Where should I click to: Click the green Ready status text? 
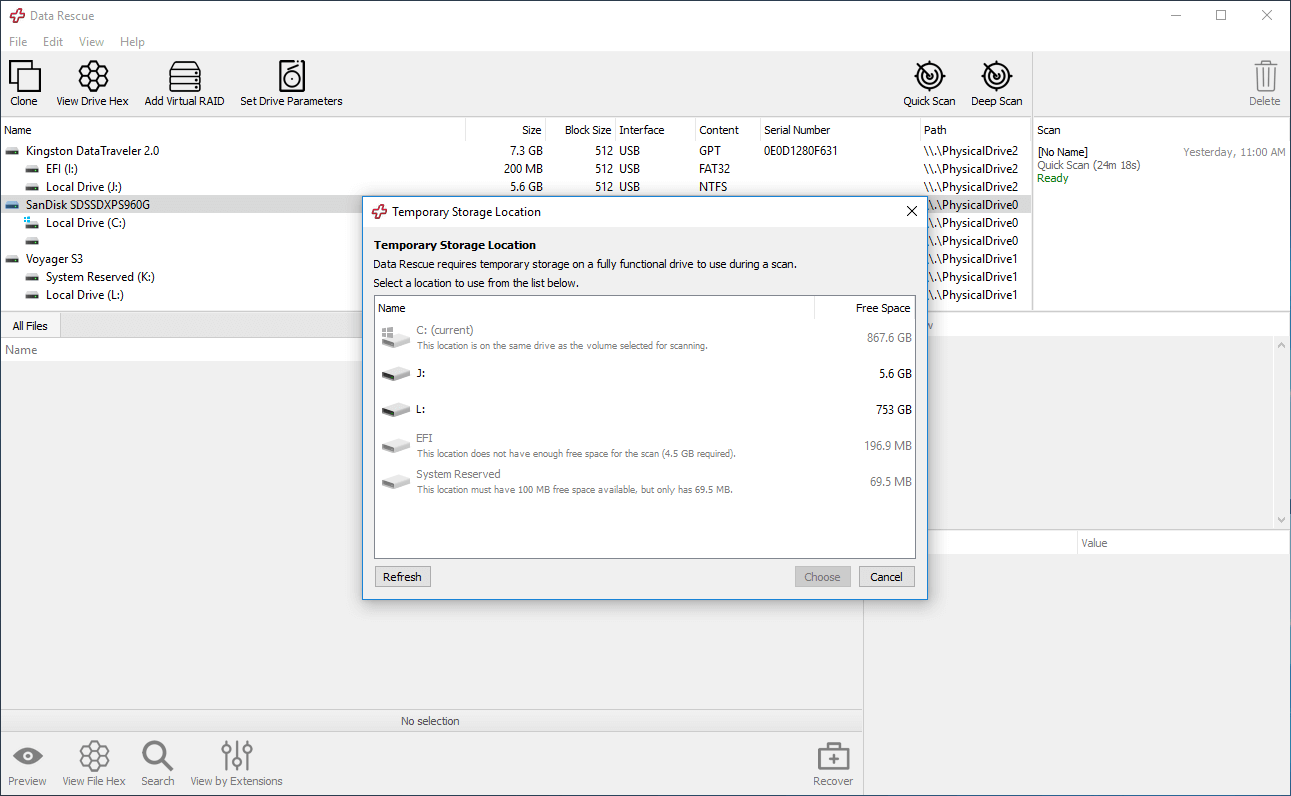pyautogui.click(x=1053, y=178)
